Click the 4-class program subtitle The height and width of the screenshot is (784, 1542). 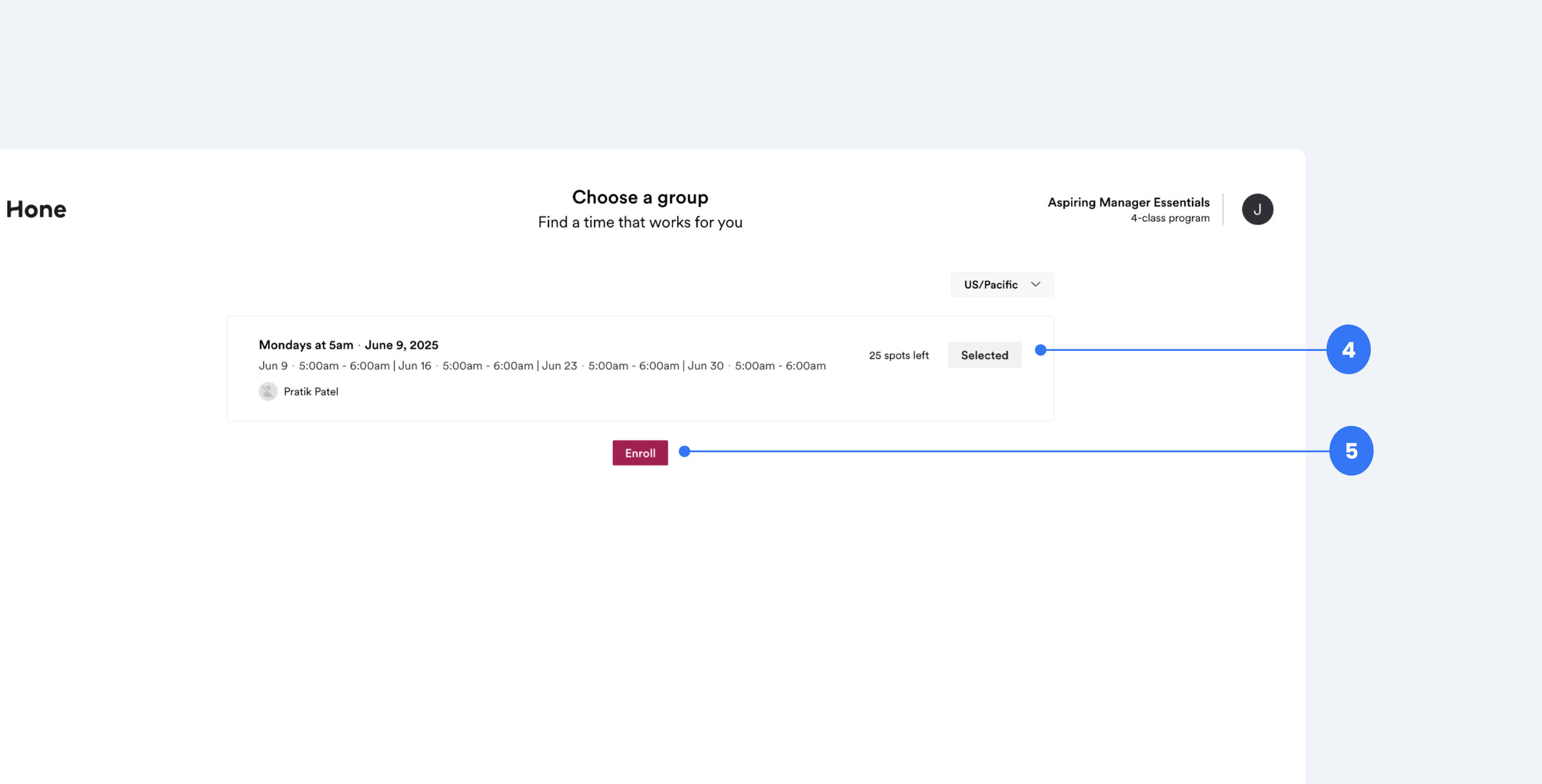coord(1170,218)
